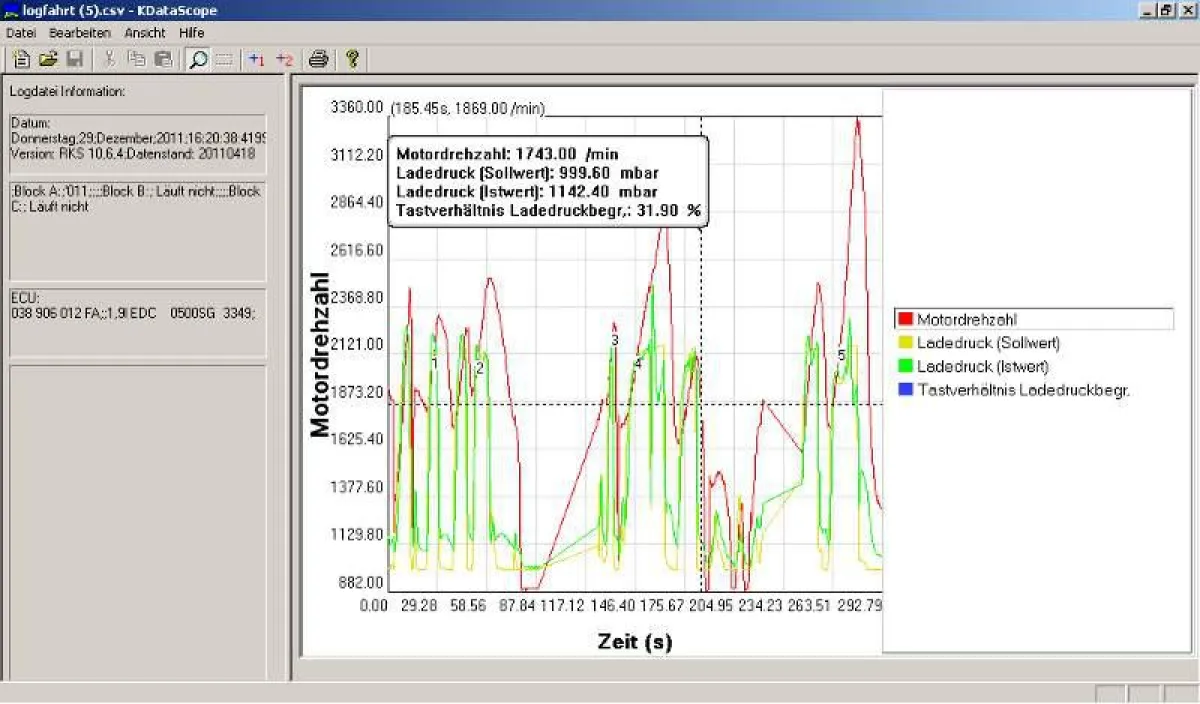This screenshot has width=1200, height=704.
Task: Click chart marker number 5
Action: coord(841,355)
